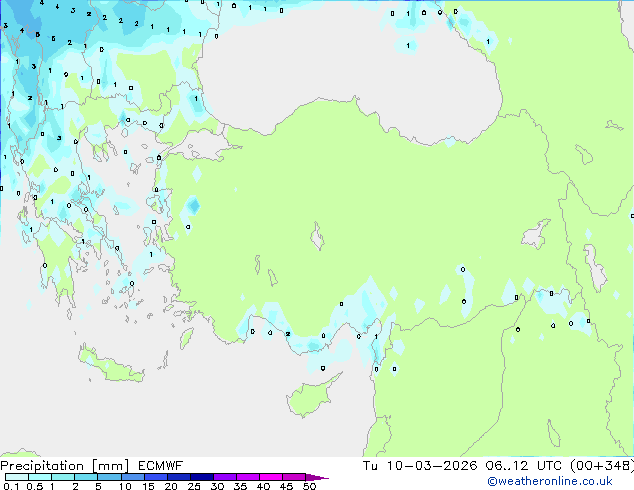The height and width of the screenshot is (490, 634).
Task: Click the 'ECMWF' model label
Action: click(x=161, y=466)
